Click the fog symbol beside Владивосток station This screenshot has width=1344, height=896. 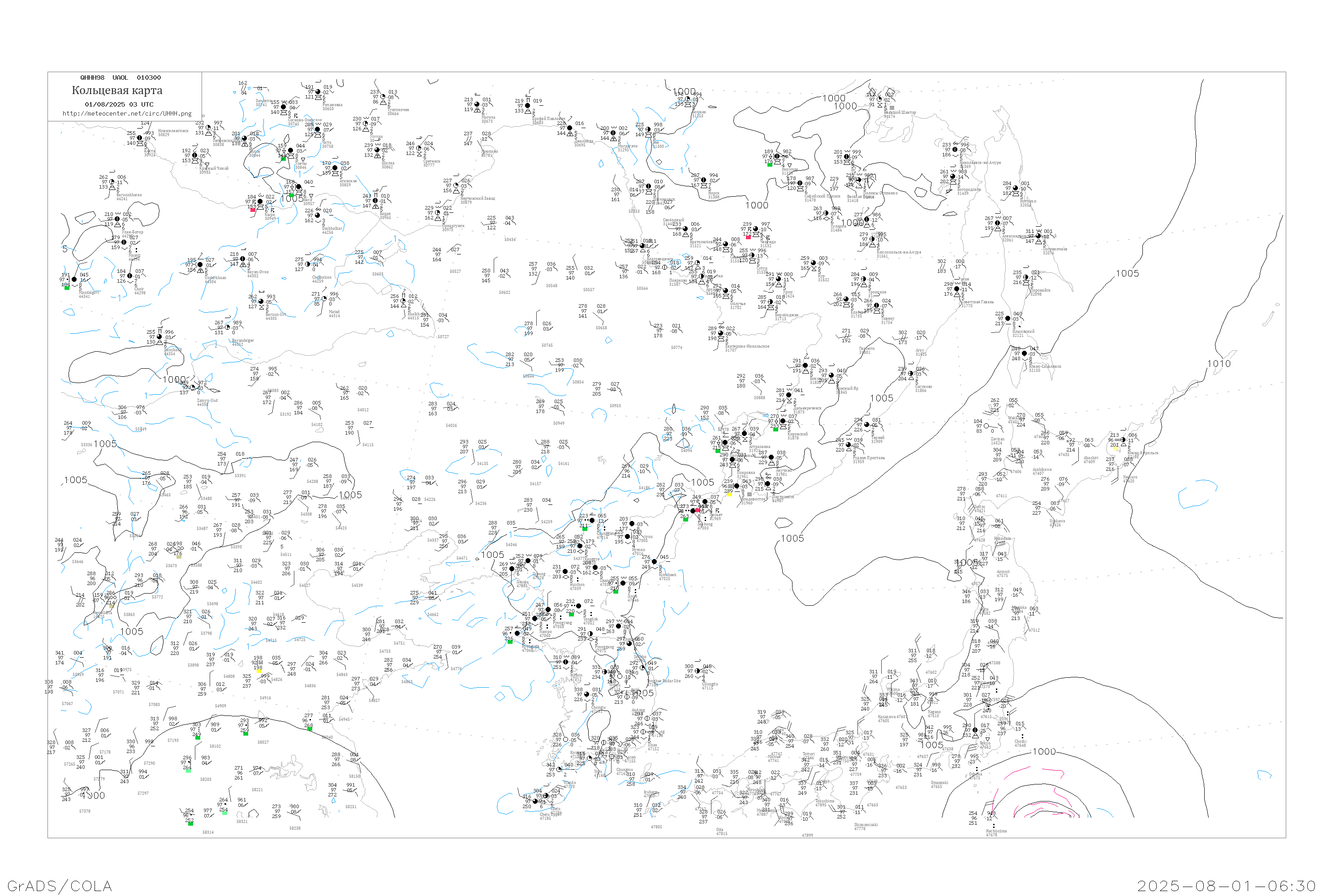pos(730,486)
